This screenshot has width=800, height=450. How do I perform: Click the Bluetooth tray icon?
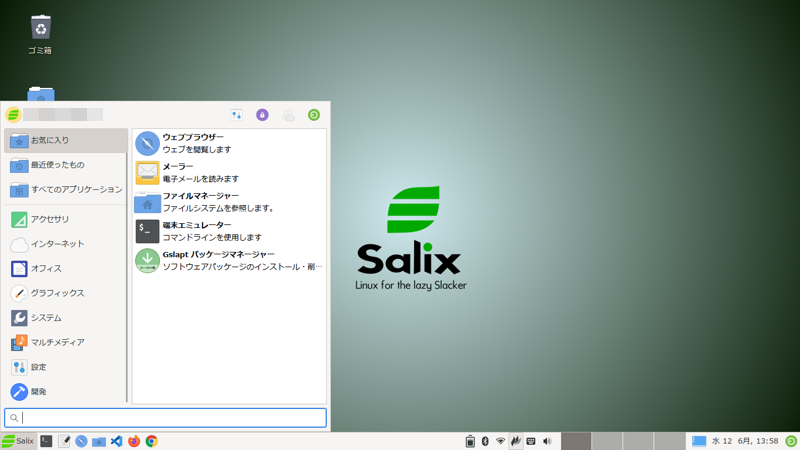485,441
